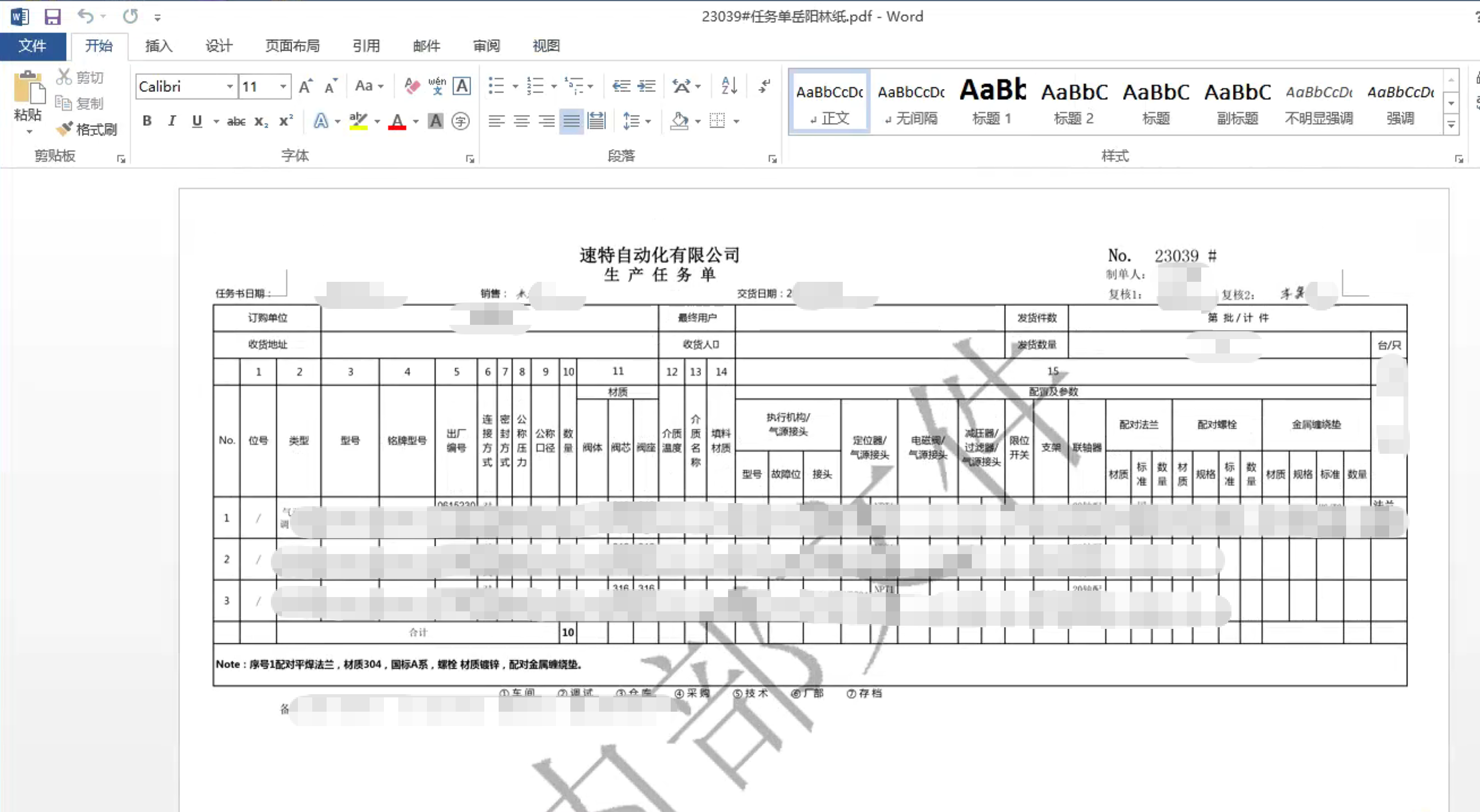Screen dimensions: 1480x812
Task: Open the 文件 menu
Action: (x=32, y=46)
